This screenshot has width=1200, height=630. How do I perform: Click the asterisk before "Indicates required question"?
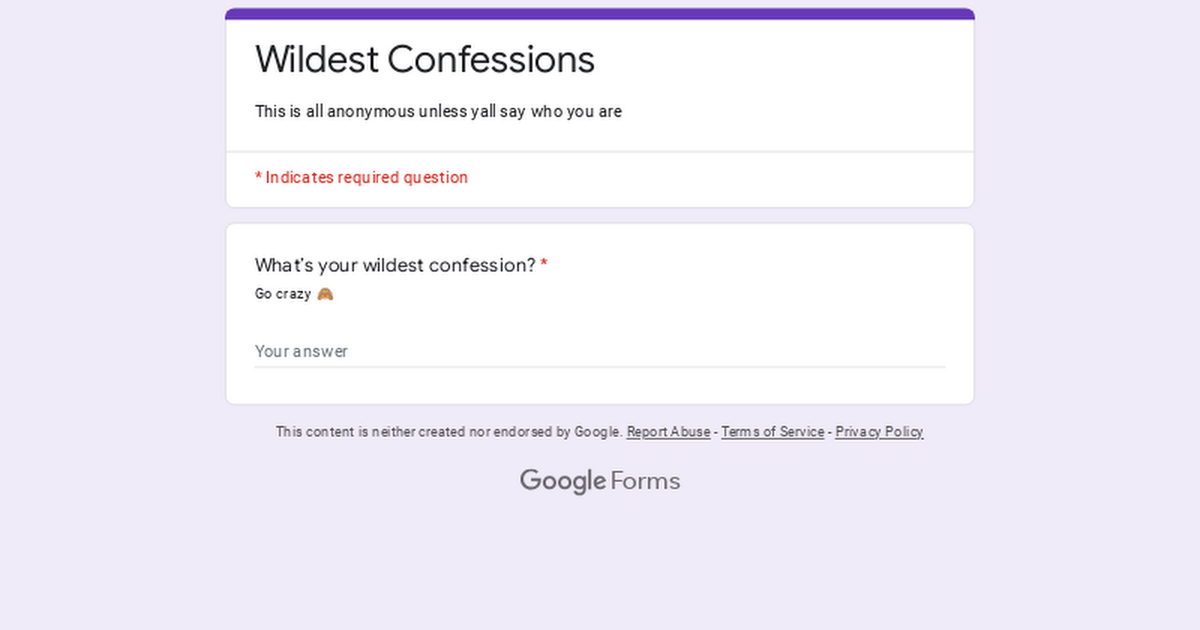click(x=258, y=177)
